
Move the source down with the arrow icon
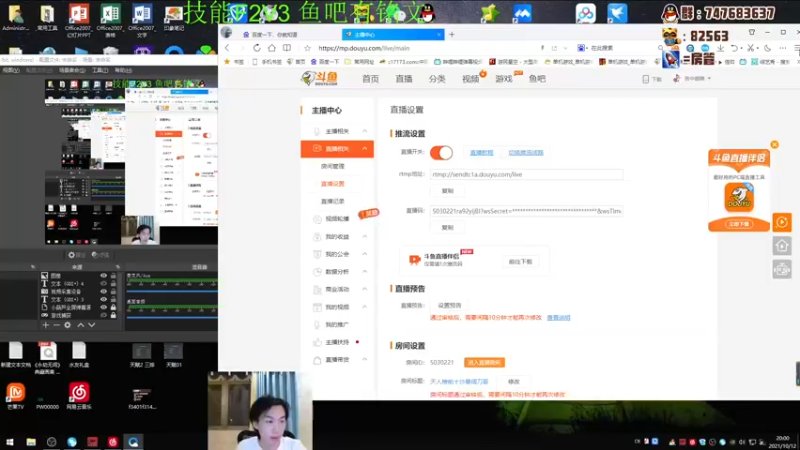point(91,325)
